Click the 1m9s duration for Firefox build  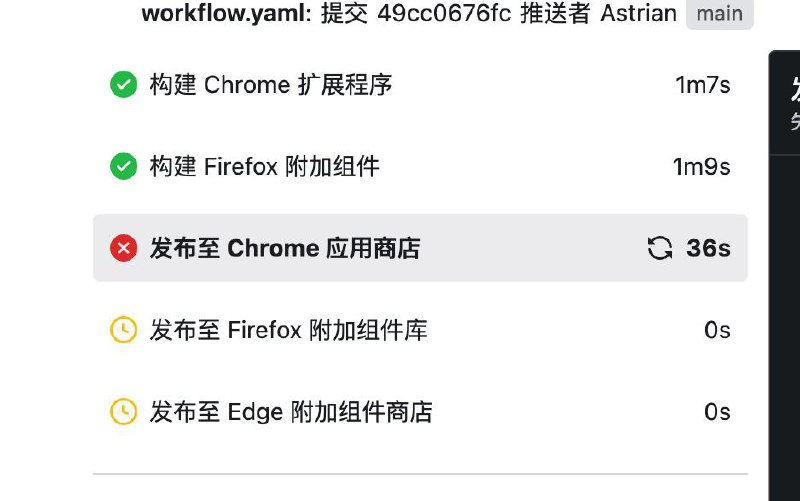tap(702, 166)
